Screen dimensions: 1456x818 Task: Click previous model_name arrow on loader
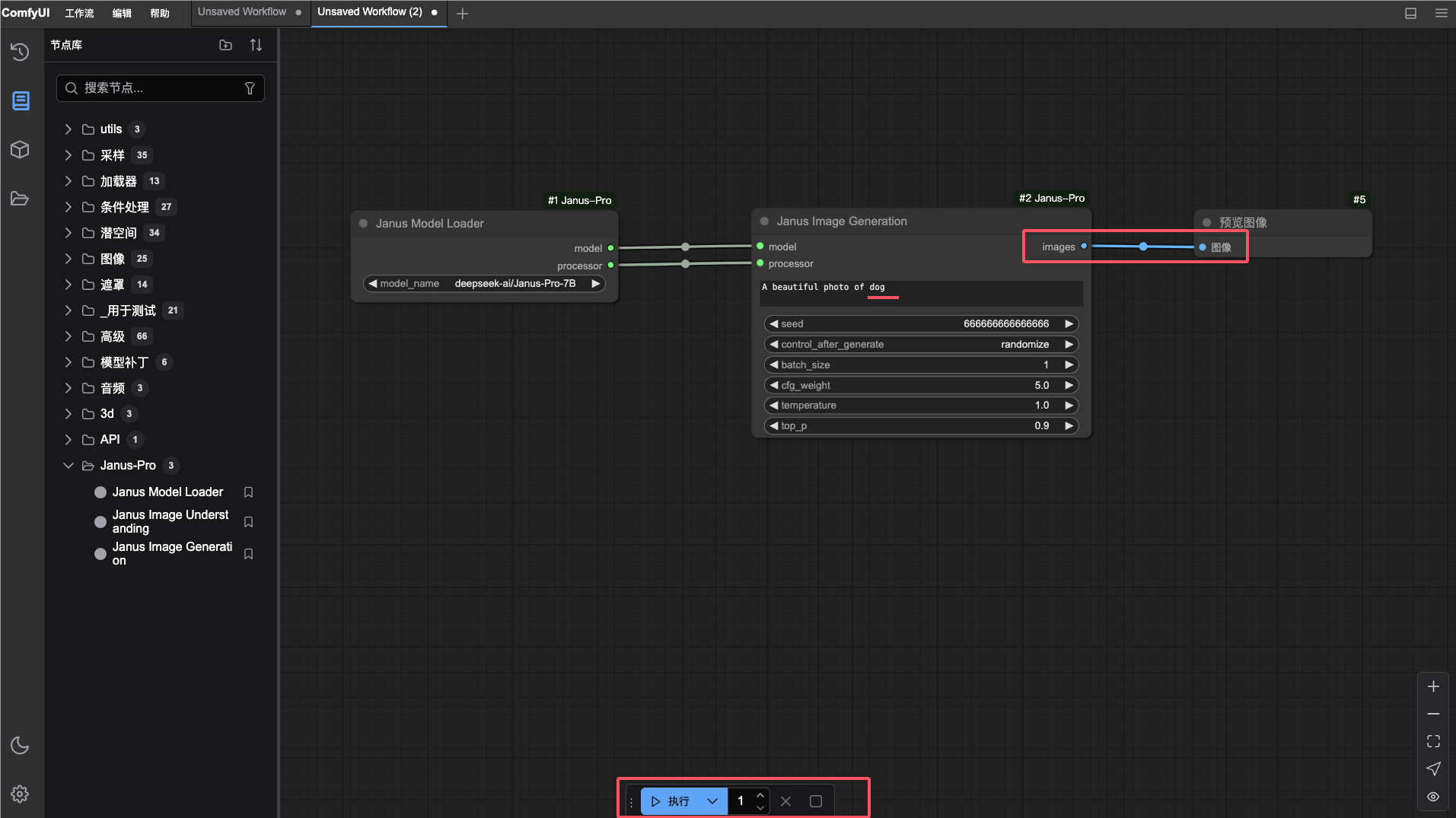(x=373, y=284)
